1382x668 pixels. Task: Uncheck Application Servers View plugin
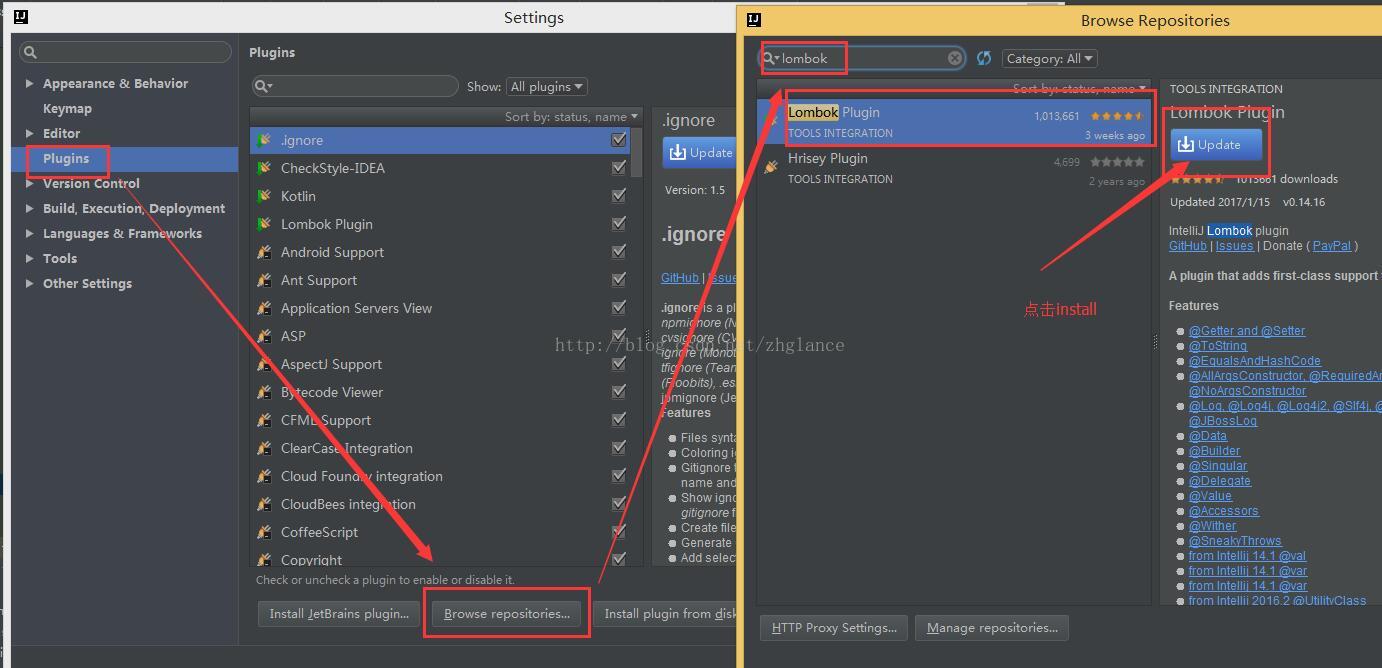[x=619, y=308]
